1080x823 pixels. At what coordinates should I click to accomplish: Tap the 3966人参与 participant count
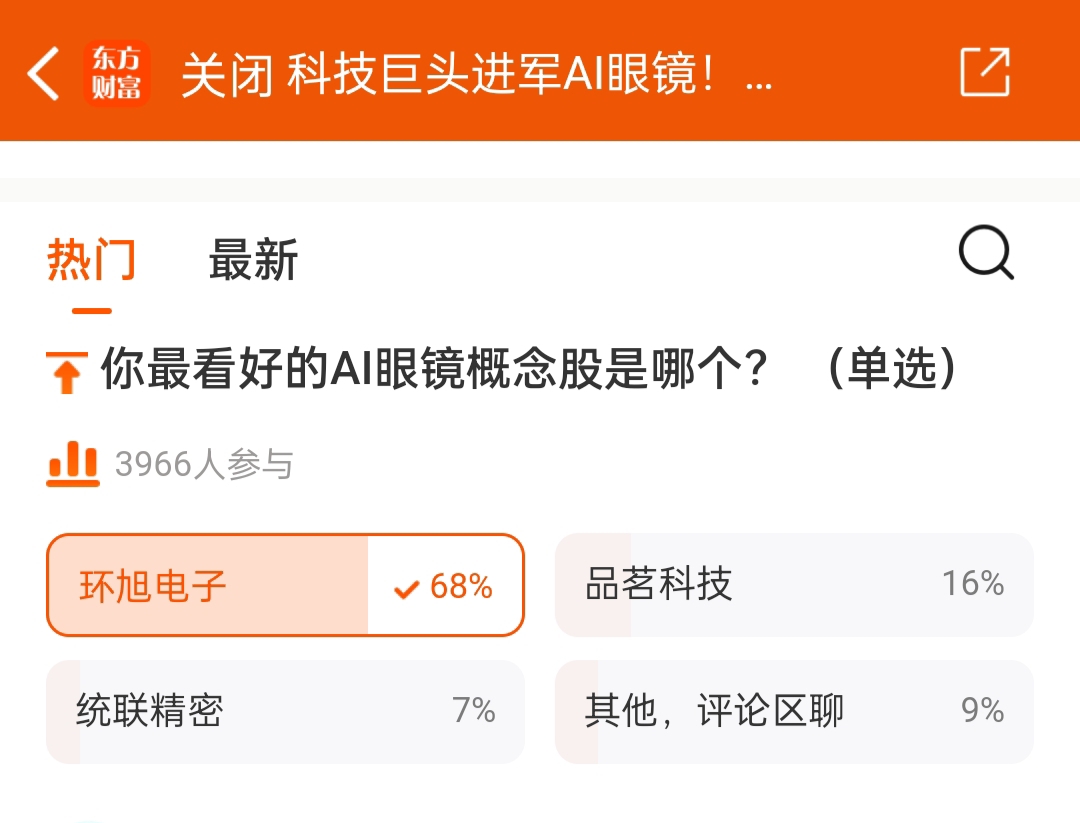pyautogui.click(x=204, y=465)
